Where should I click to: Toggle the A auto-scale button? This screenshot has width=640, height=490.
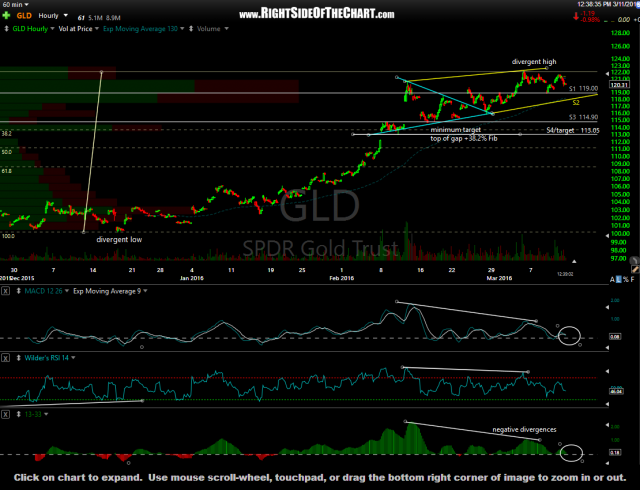[612, 280]
